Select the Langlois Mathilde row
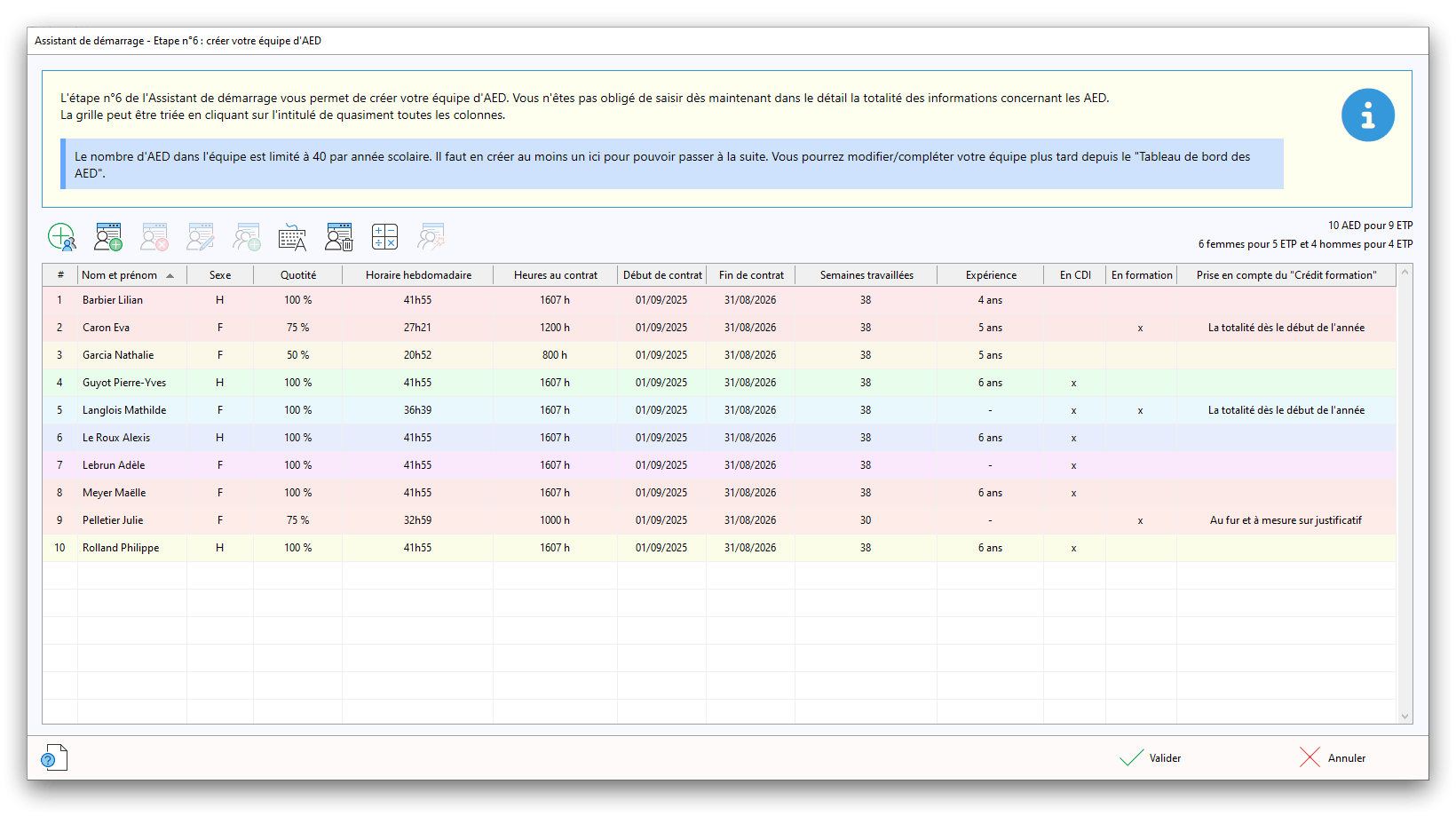 coord(124,410)
